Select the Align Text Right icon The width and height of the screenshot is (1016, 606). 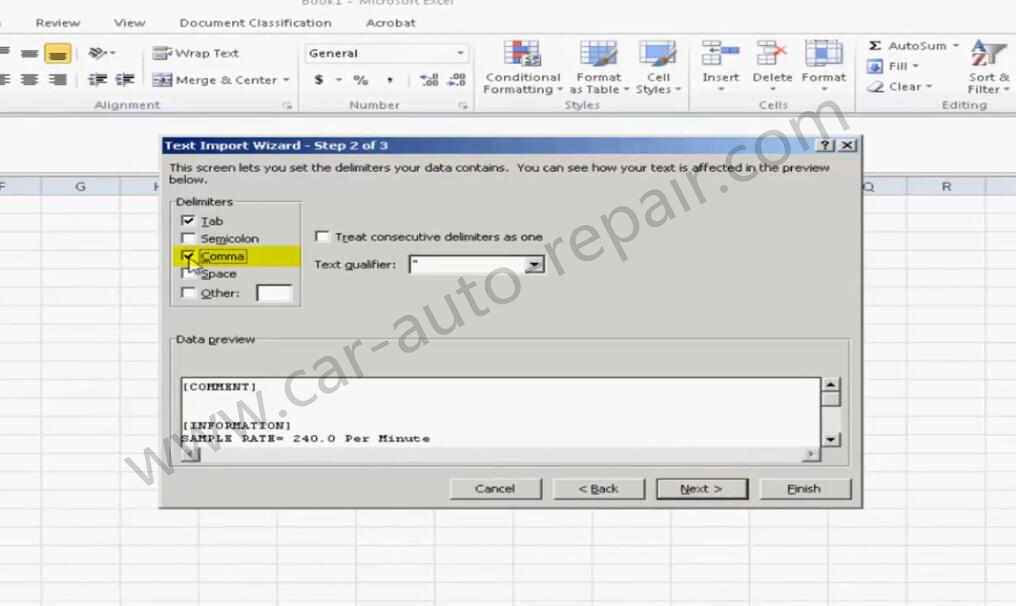(x=58, y=80)
